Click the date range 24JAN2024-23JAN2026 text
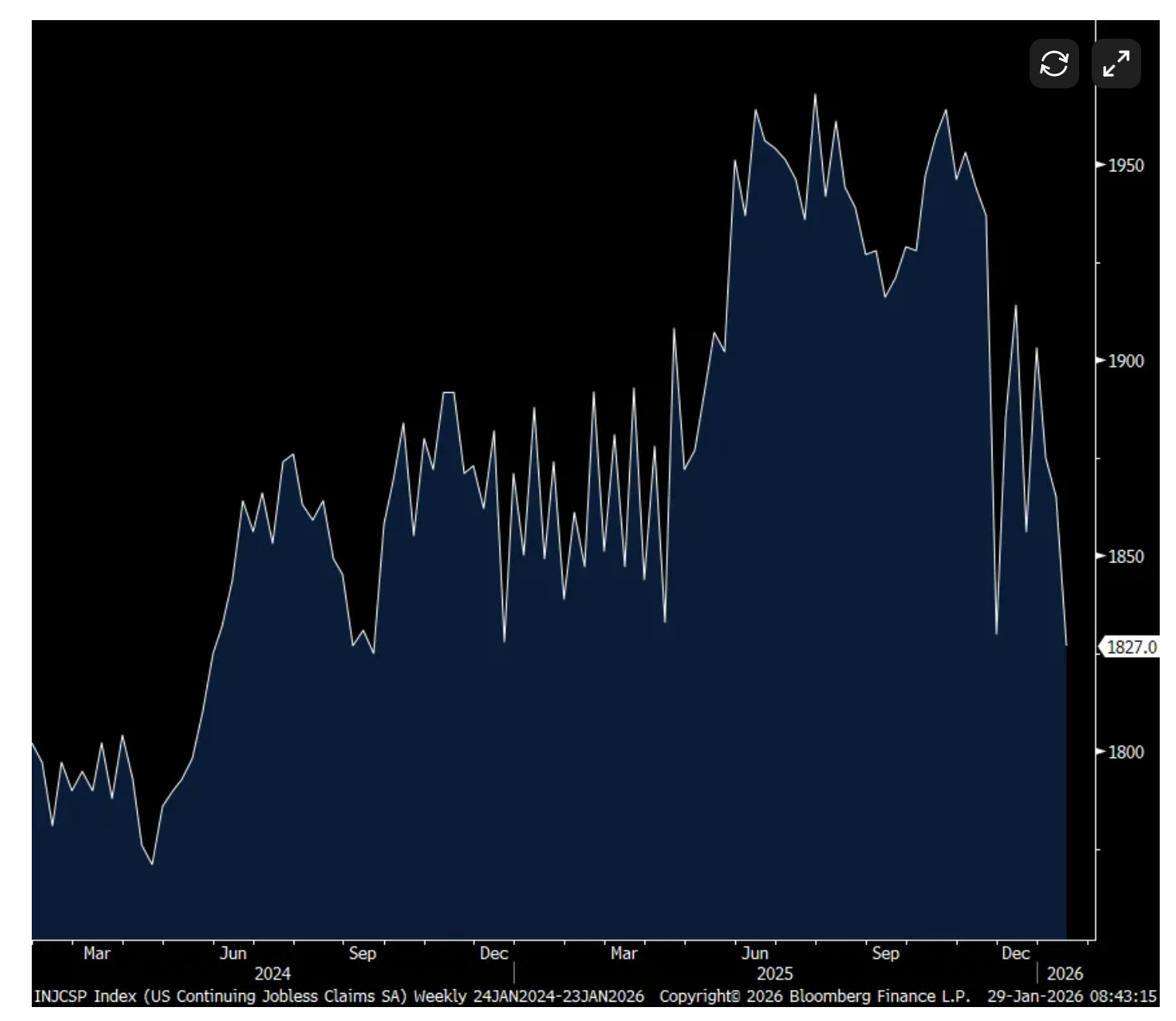 558,996
